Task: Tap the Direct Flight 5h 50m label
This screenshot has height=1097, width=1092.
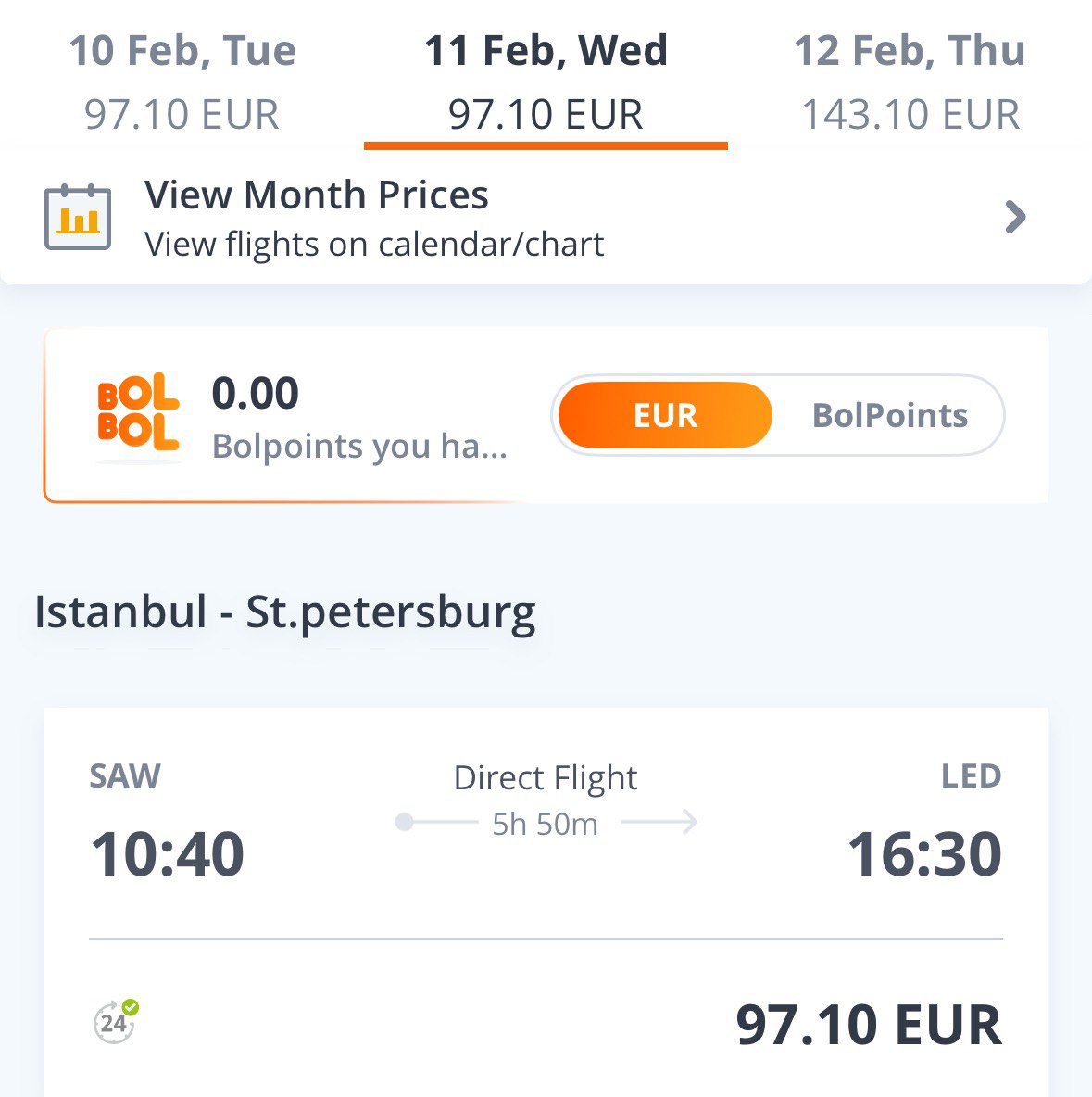Action: (546, 801)
